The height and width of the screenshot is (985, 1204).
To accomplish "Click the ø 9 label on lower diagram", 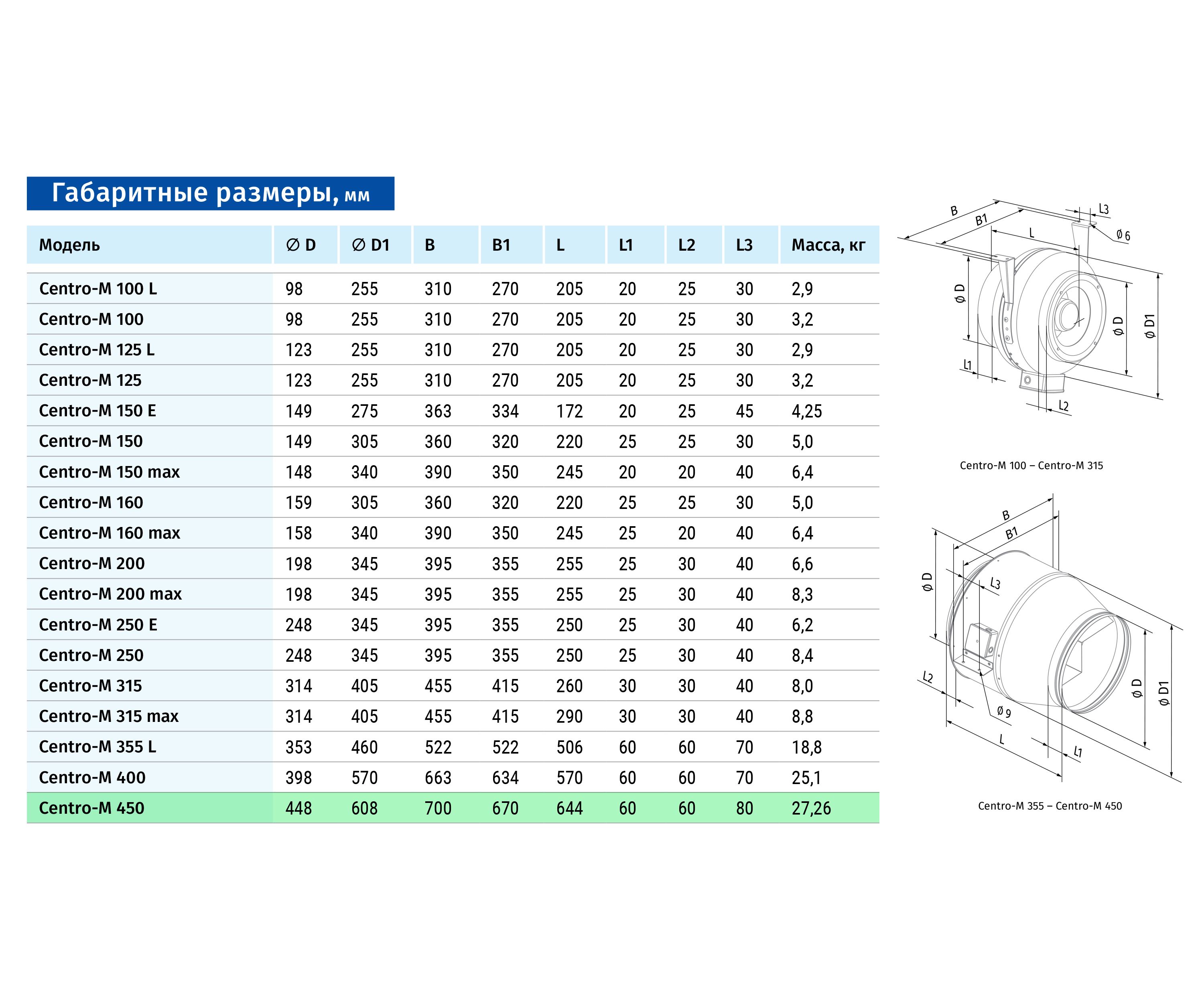I will (1004, 712).
